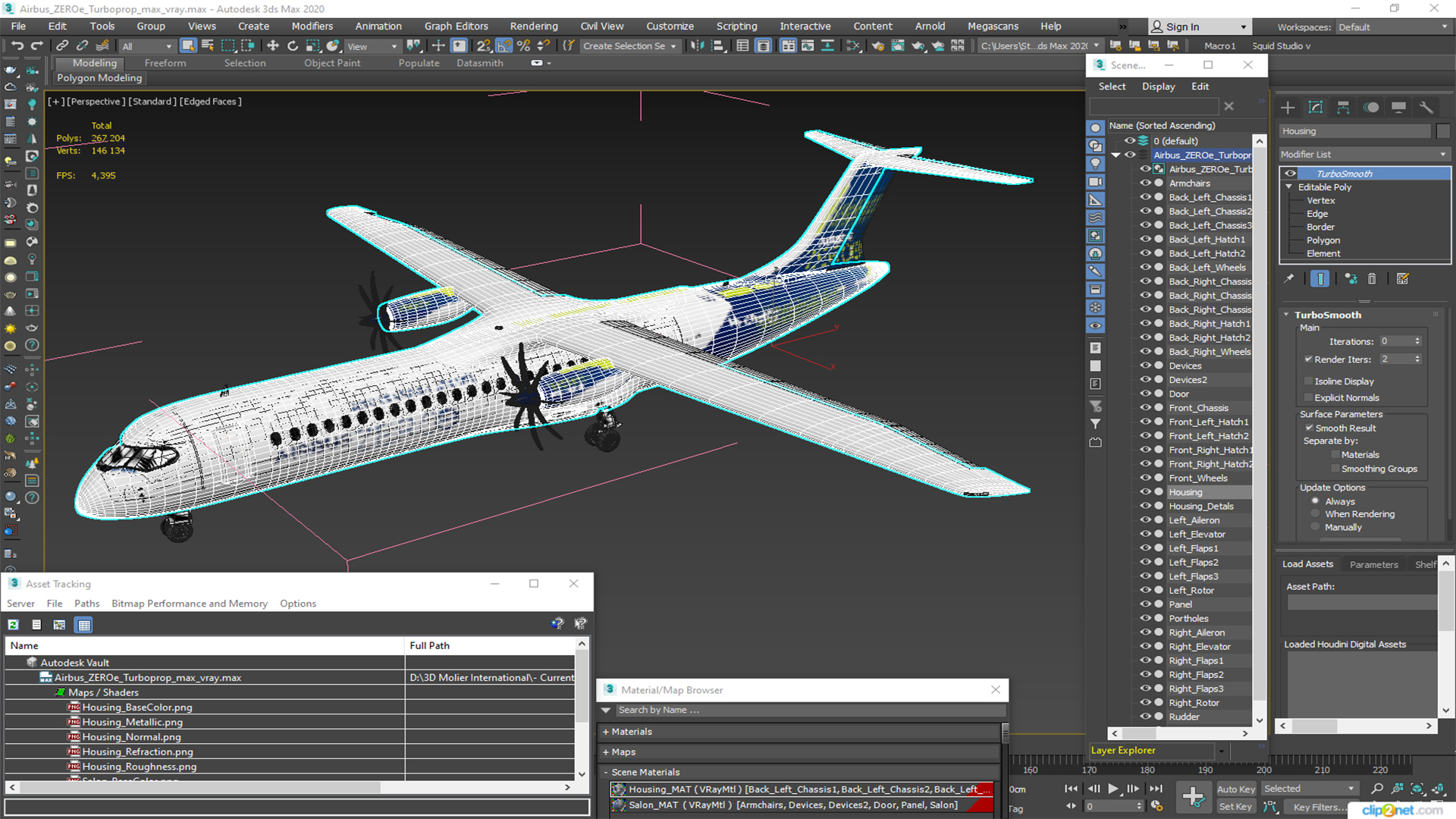This screenshot has width=1456, height=819.
Task: Open the Modify command panel tab
Action: pyautogui.click(x=1316, y=108)
